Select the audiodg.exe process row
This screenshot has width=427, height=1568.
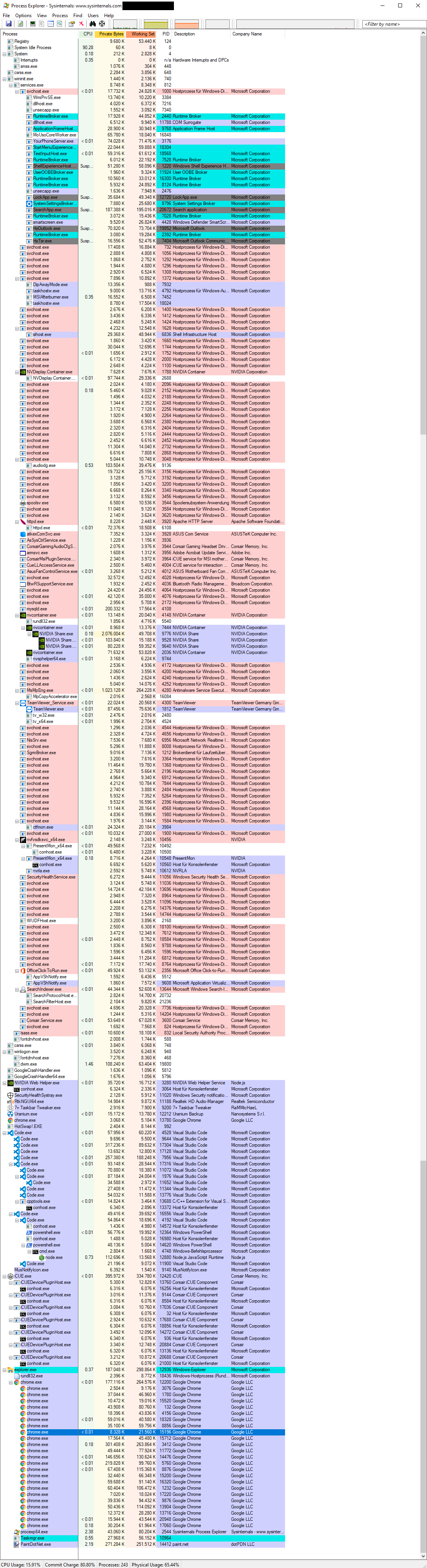point(143,465)
